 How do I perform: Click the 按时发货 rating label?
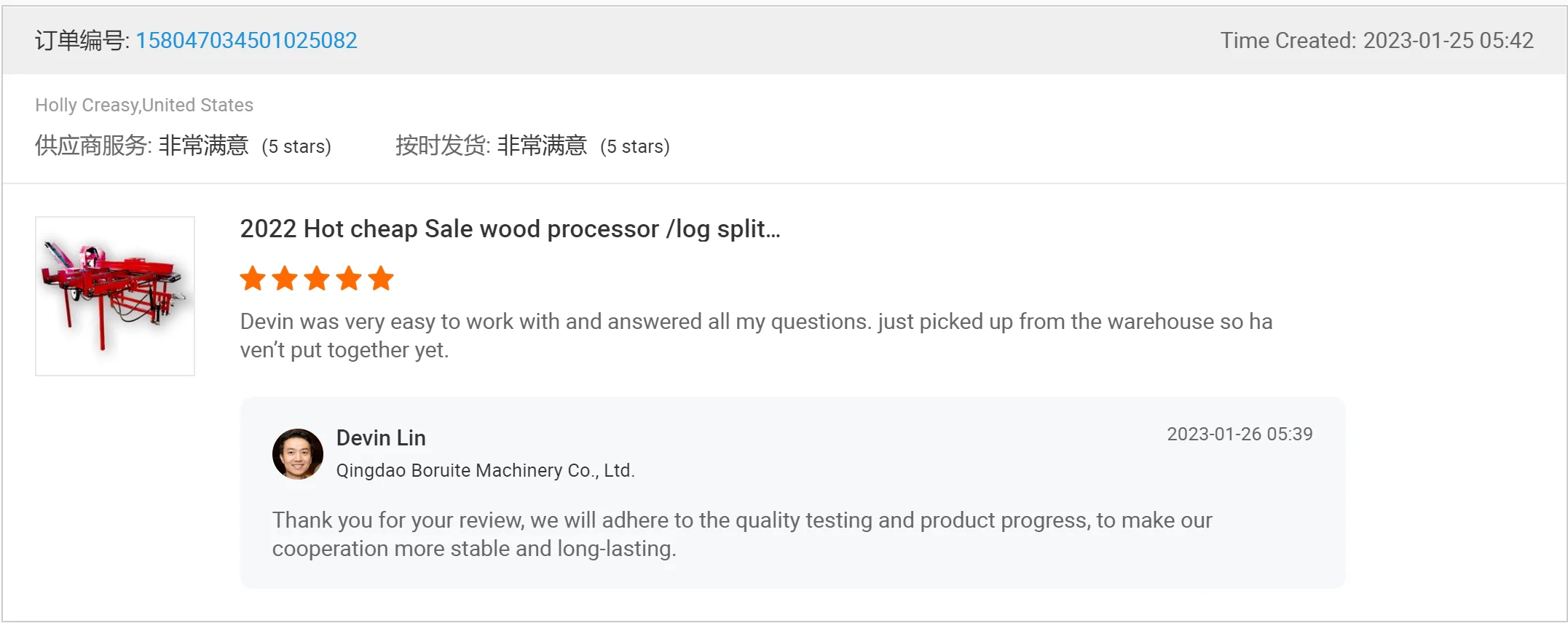tap(442, 146)
